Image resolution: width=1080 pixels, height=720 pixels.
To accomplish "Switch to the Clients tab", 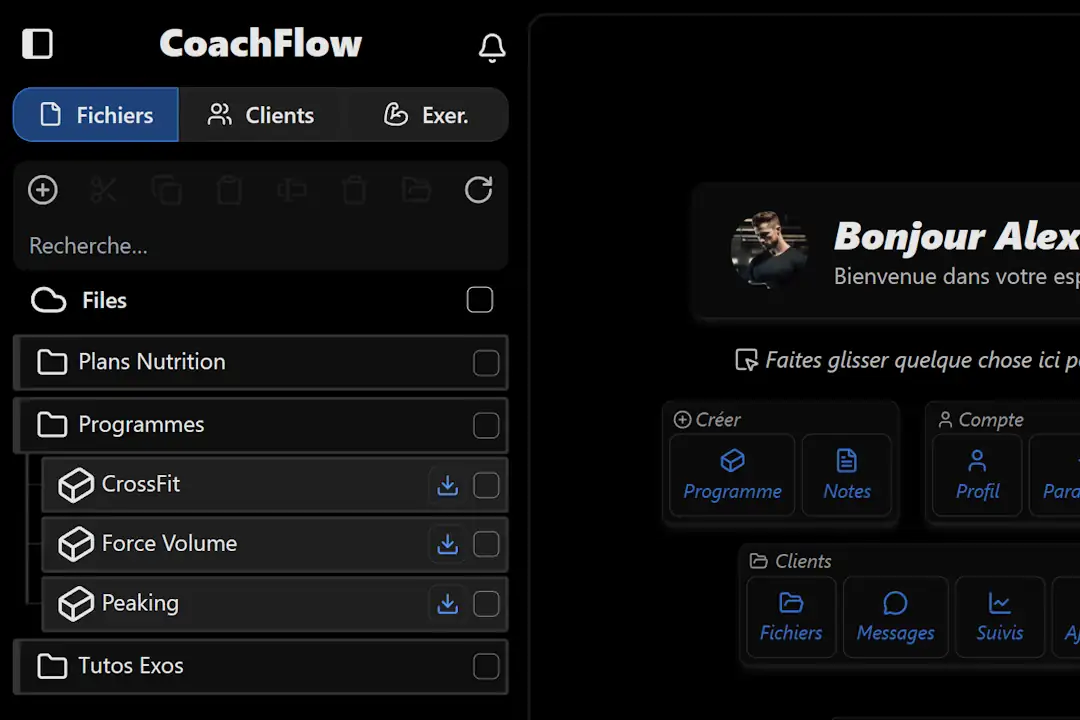I will click(261, 114).
